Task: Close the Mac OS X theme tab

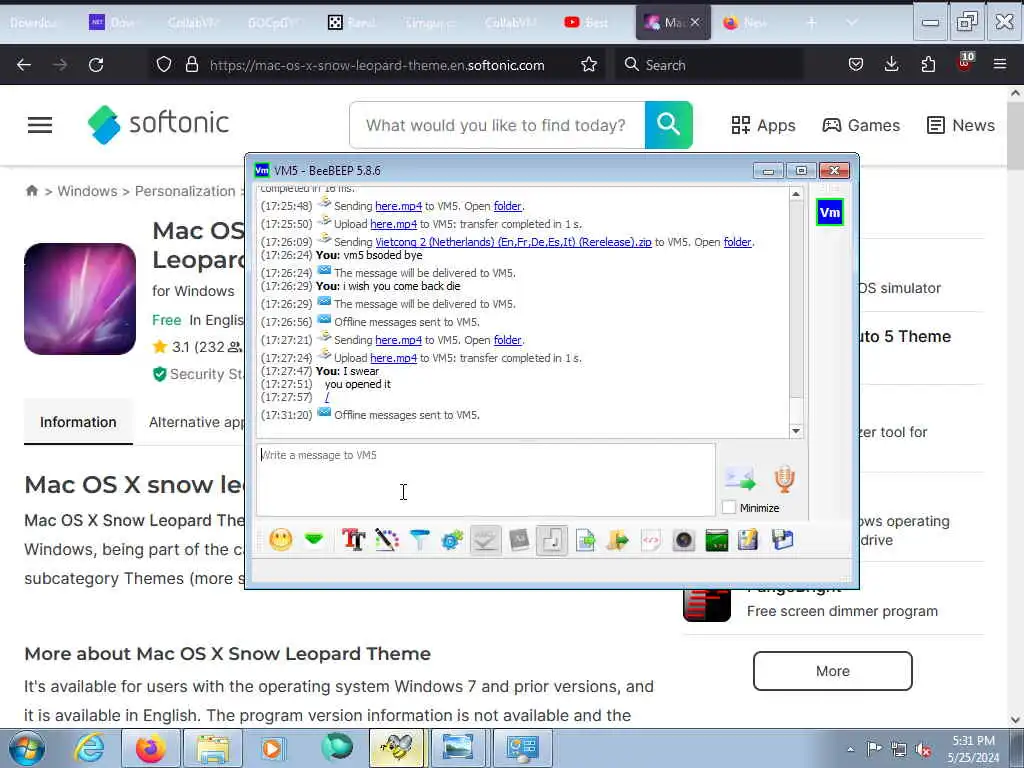Action: (x=695, y=22)
